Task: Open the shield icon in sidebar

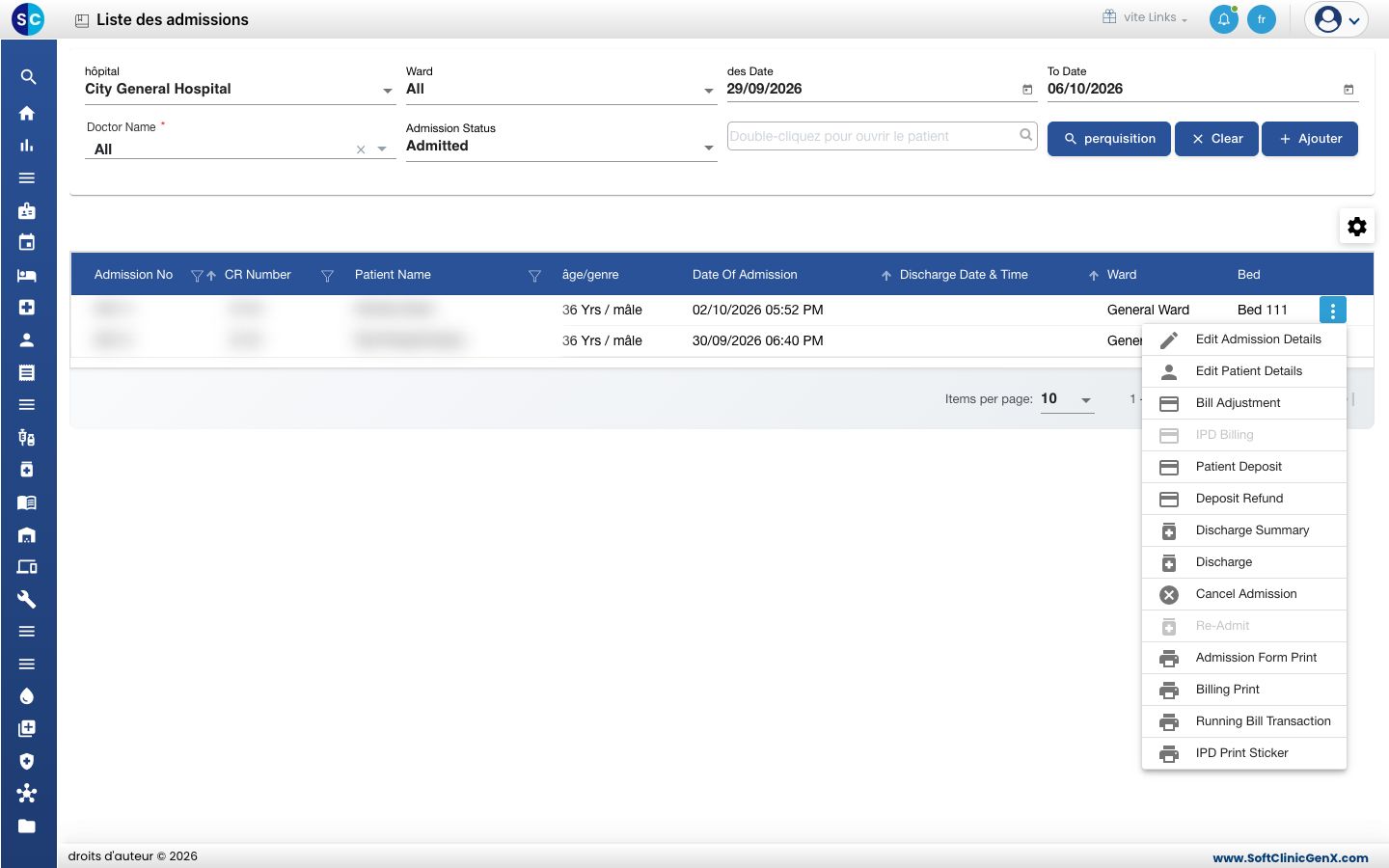Action: click(x=27, y=761)
